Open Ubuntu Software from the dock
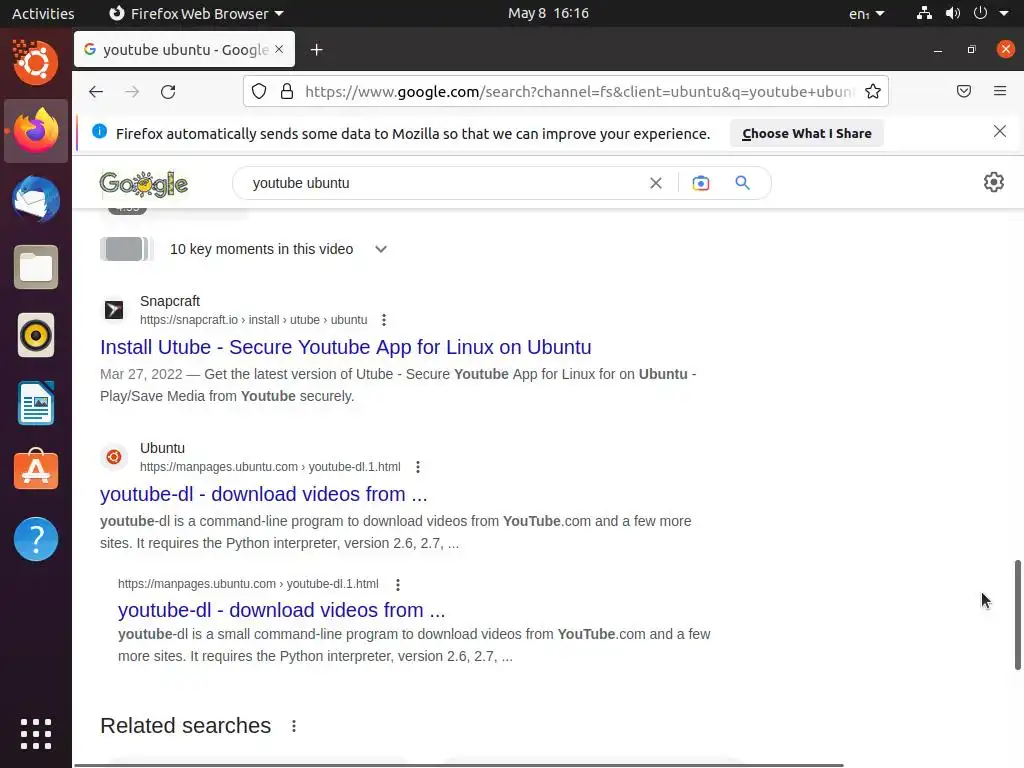The image size is (1024, 768). (36, 470)
